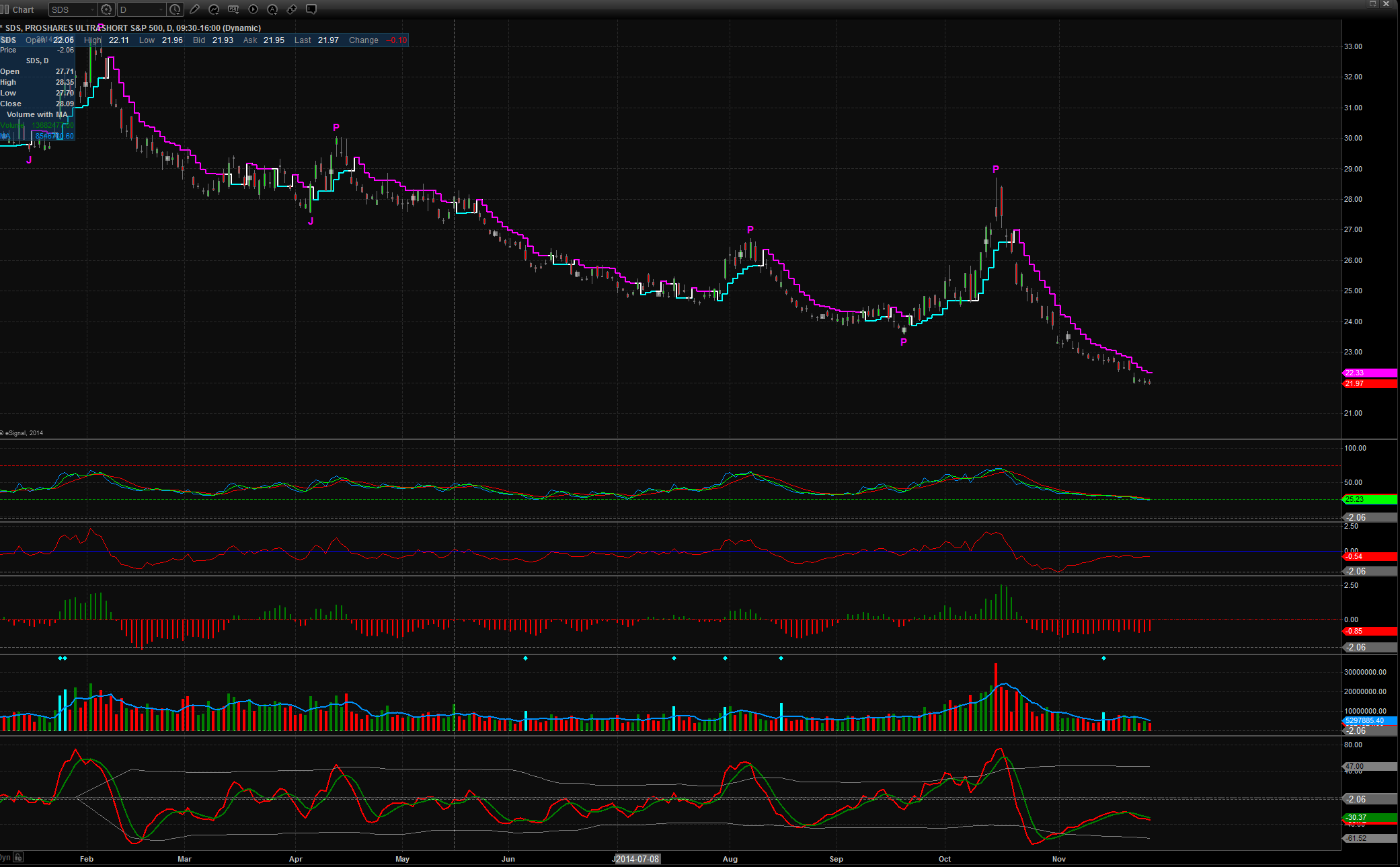Click the Dyn mode label
Image resolution: width=1400 pixels, height=867 pixels.
point(5,858)
